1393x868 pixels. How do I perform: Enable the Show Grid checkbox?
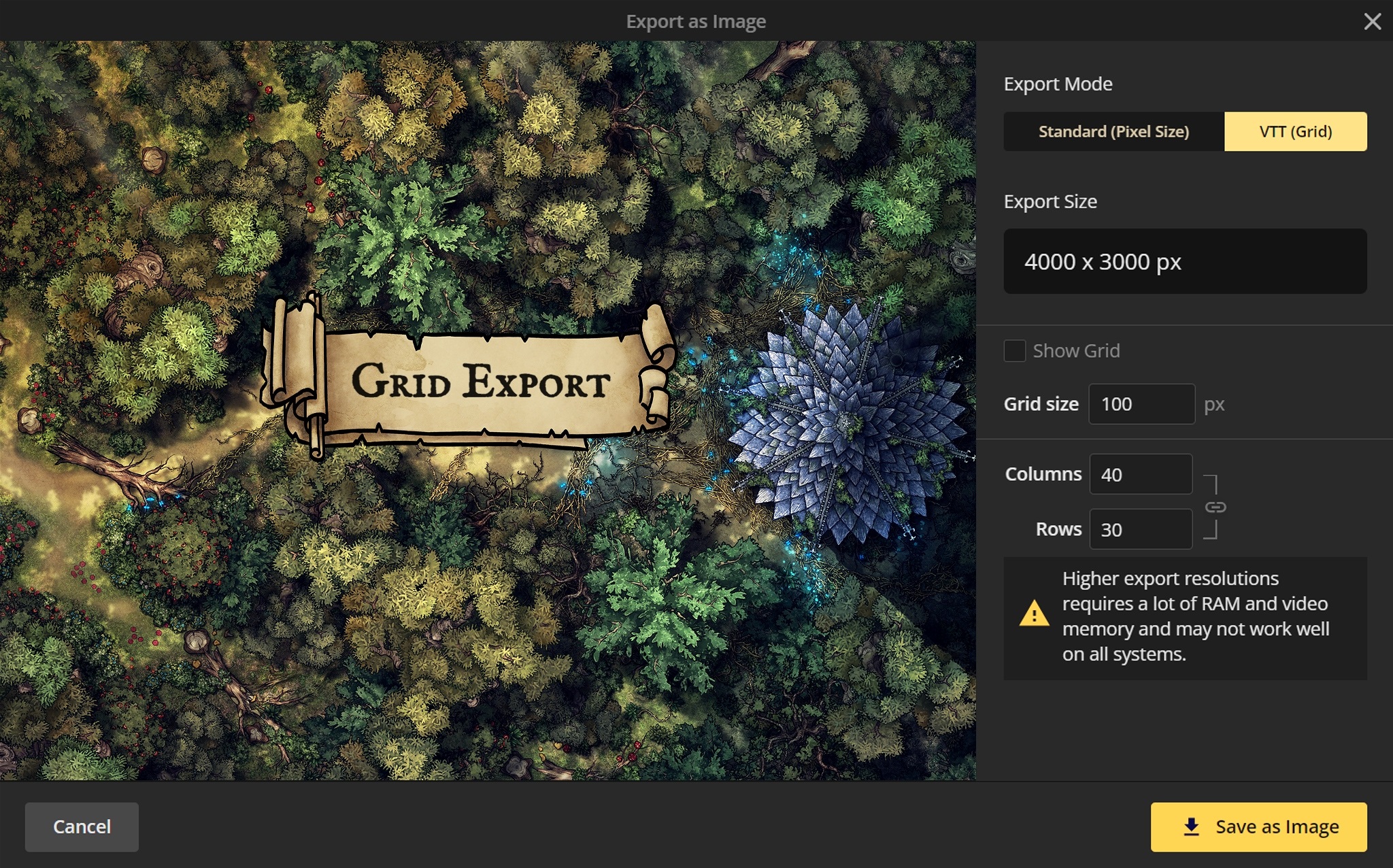1014,350
